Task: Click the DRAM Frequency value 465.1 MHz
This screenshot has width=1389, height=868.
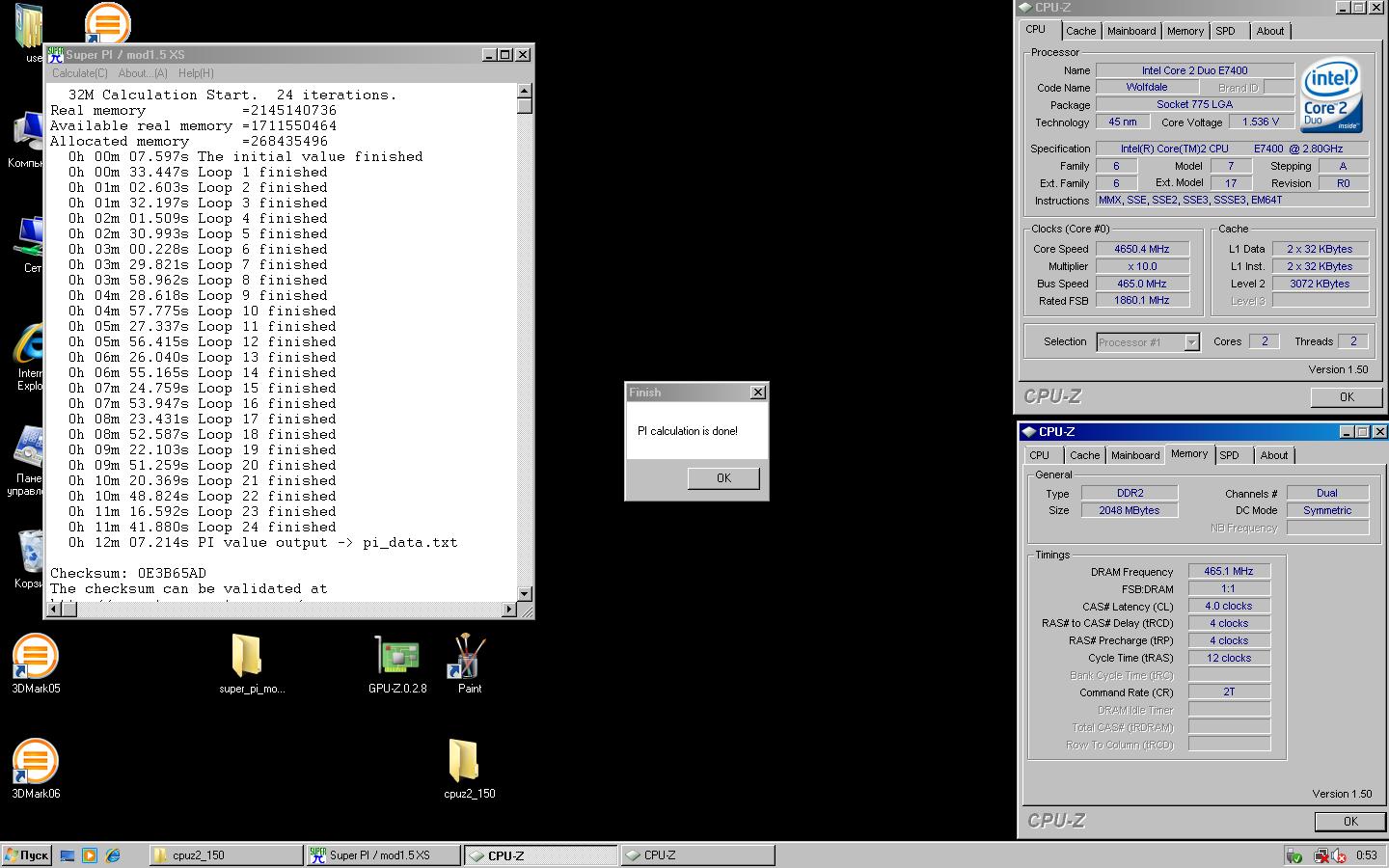Action: pyautogui.click(x=1229, y=572)
